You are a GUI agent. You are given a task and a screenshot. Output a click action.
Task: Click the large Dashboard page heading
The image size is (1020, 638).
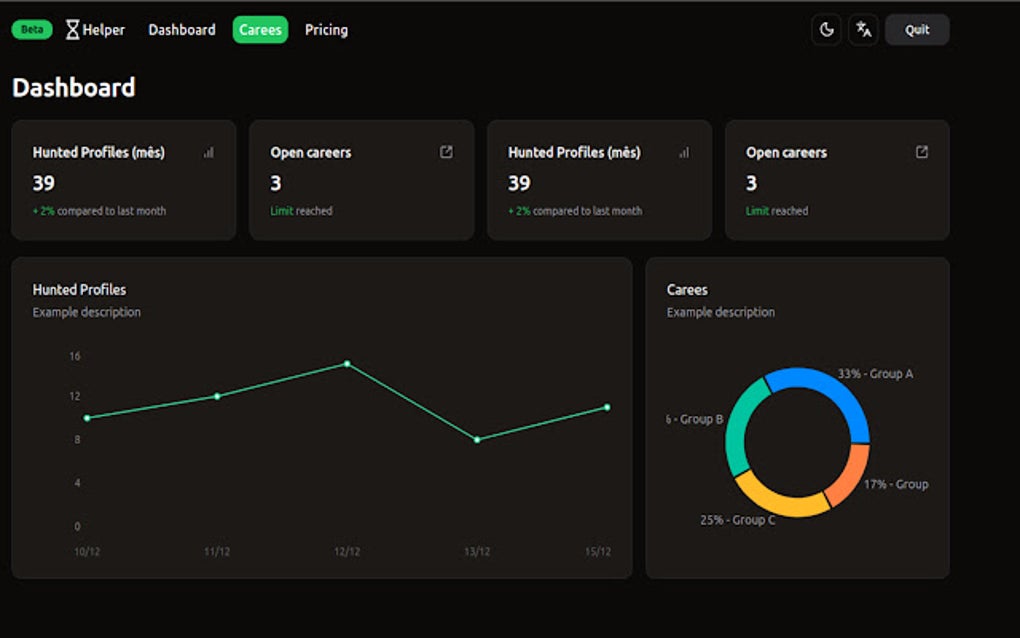click(74, 88)
